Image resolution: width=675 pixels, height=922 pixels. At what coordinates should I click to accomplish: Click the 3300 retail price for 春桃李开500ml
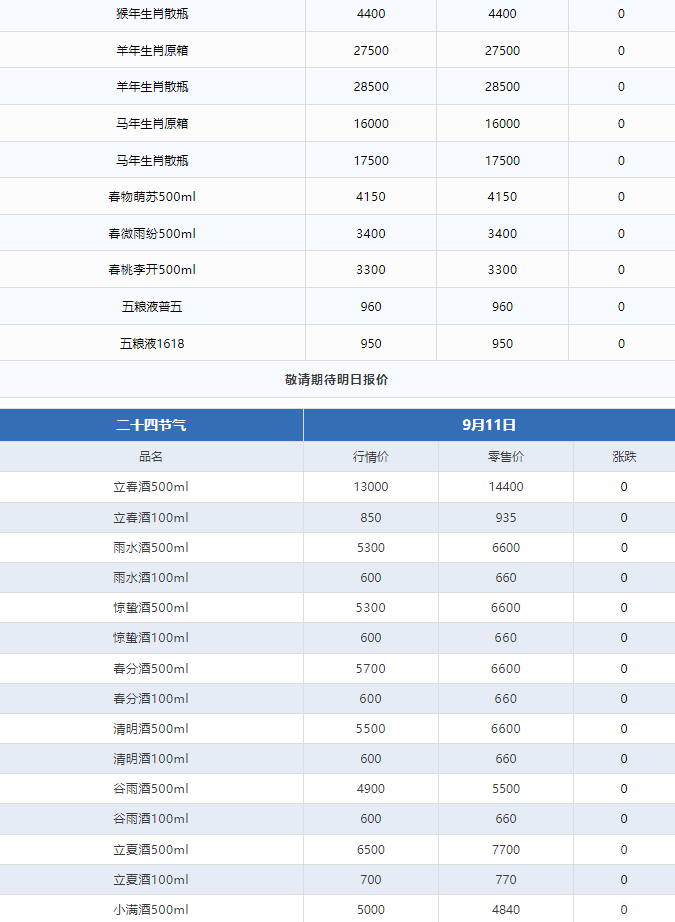click(x=503, y=270)
